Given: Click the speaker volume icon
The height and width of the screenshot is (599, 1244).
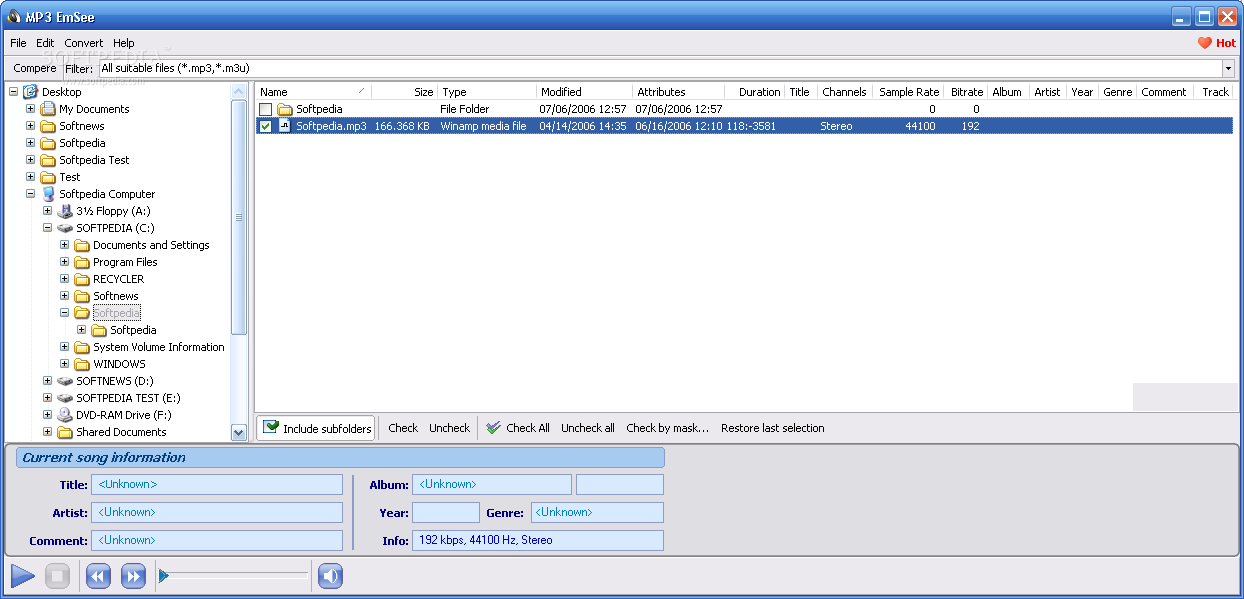Looking at the screenshot, I should click(x=331, y=576).
